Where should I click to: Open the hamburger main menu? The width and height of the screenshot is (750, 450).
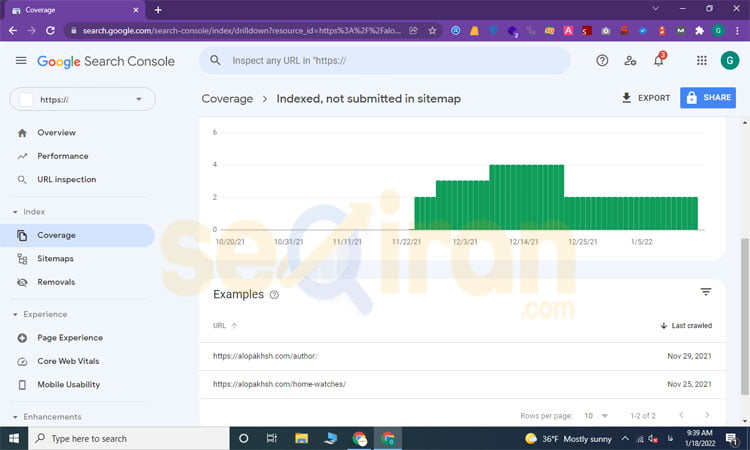point(21,61)
